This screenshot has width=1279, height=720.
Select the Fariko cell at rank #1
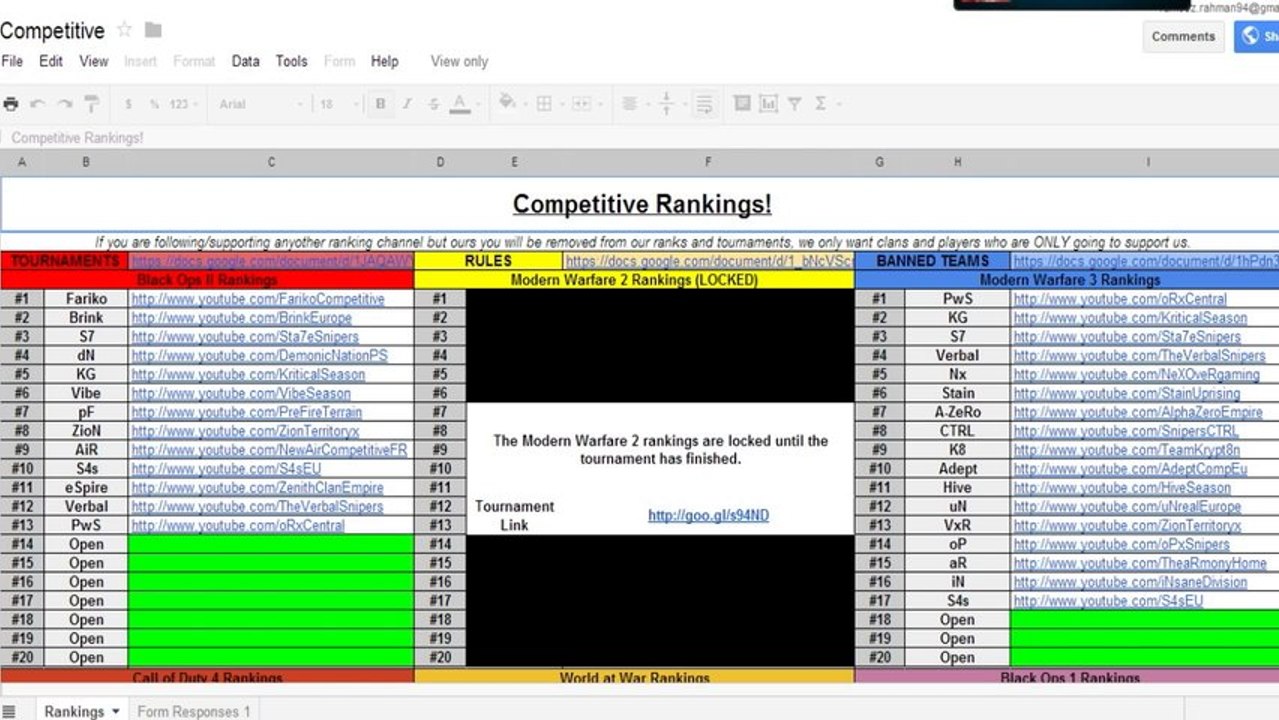tap(86, 299)
